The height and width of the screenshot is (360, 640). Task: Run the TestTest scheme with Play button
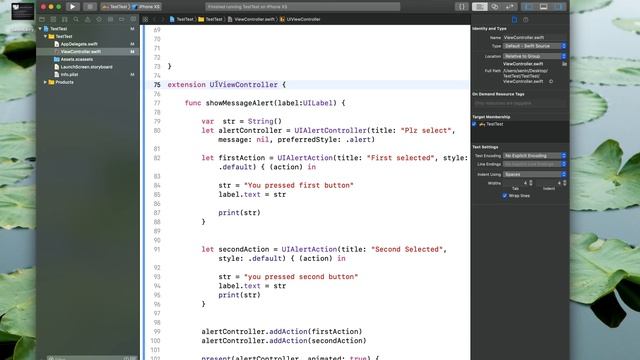[x=73, y=7]
